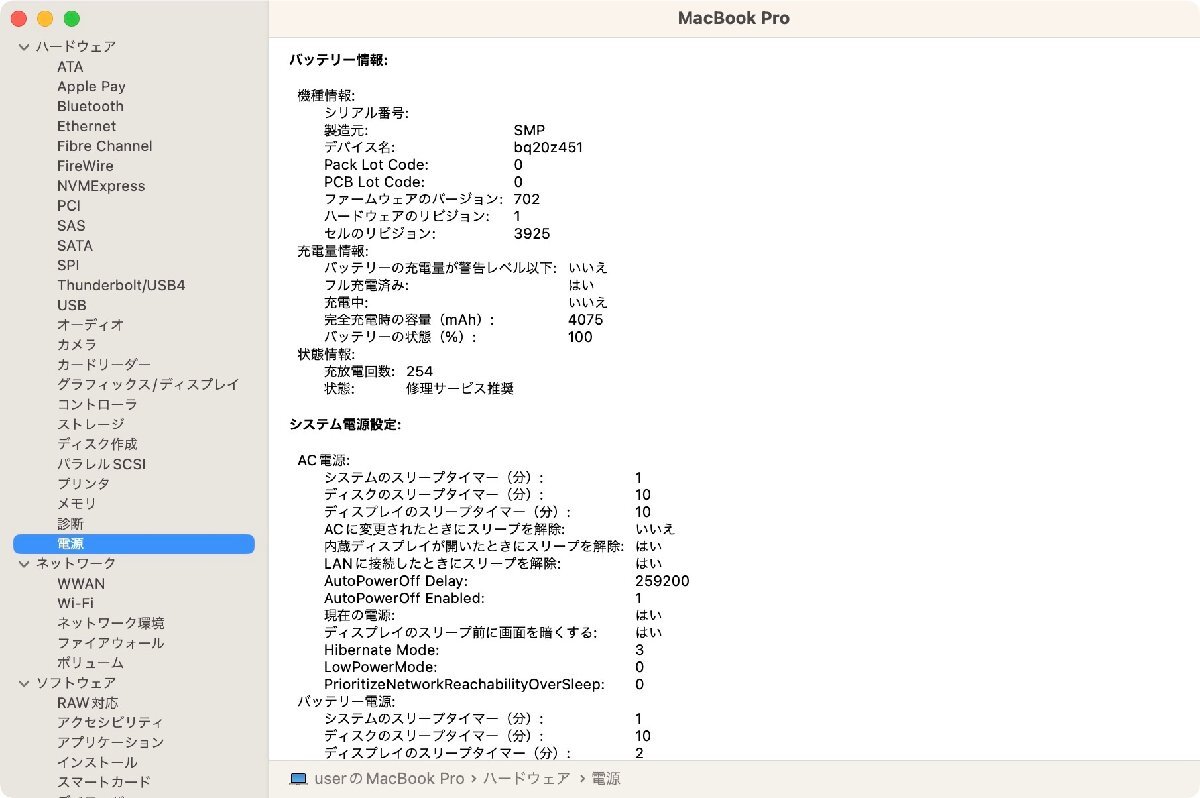Open the インストール entry

97,762
